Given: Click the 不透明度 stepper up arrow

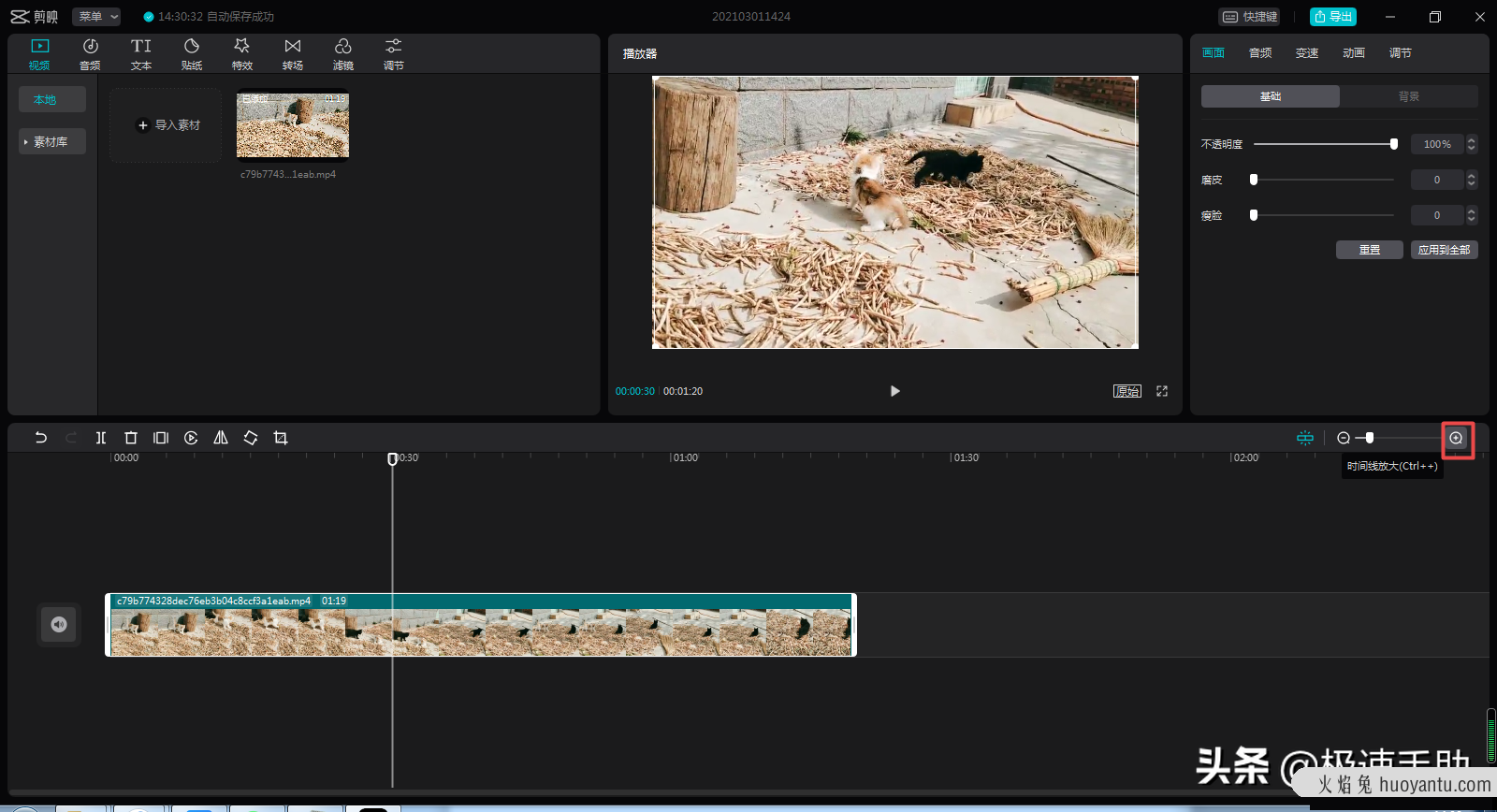Looking at the screenshot, I should (x=1472, y=140).
